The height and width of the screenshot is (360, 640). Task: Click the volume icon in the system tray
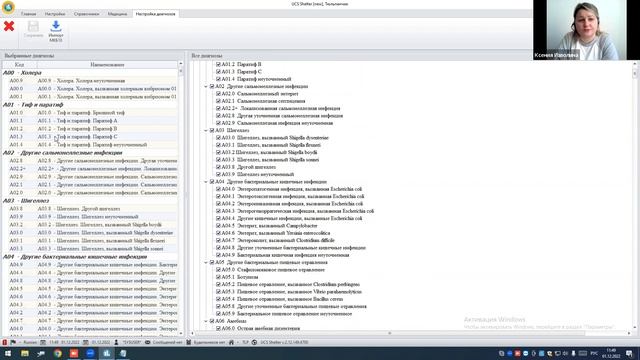(x=566, y=353)
